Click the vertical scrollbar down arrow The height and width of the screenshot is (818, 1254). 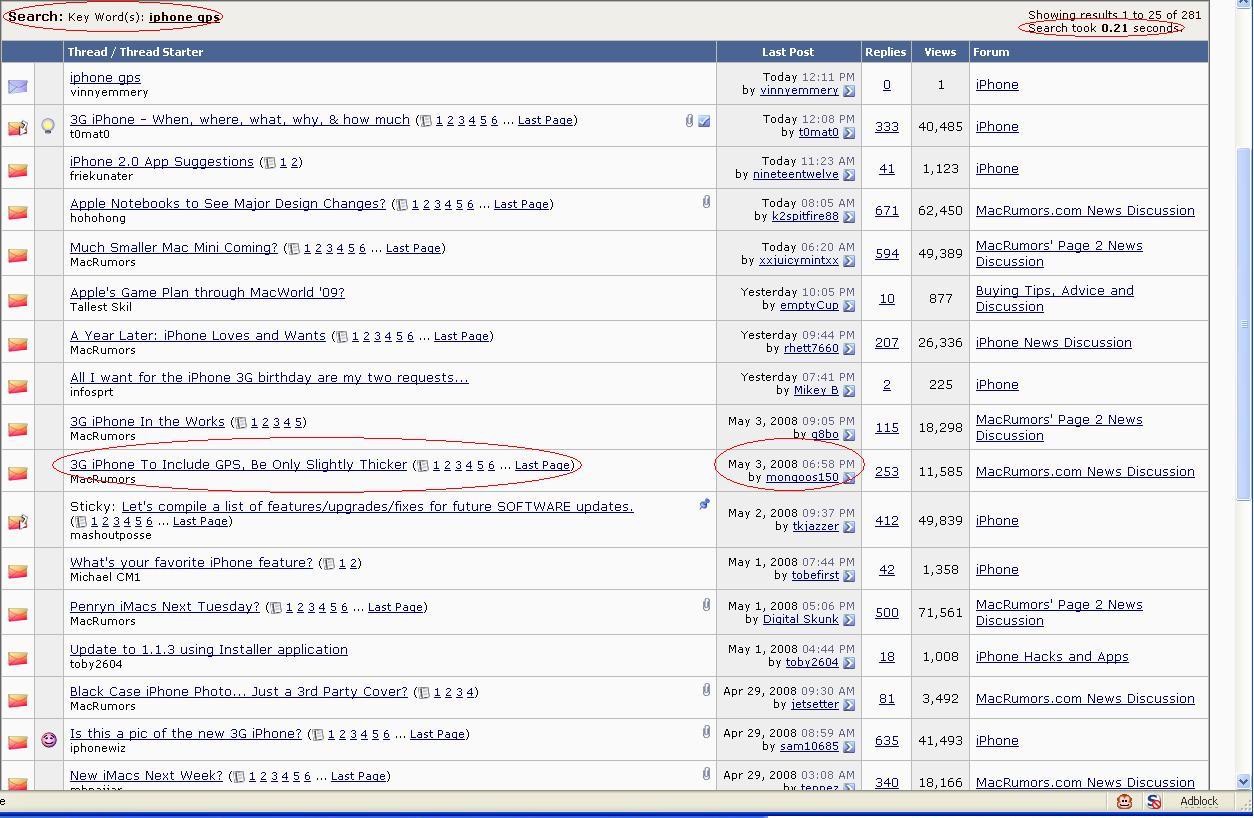click(x=1244, y=782)
